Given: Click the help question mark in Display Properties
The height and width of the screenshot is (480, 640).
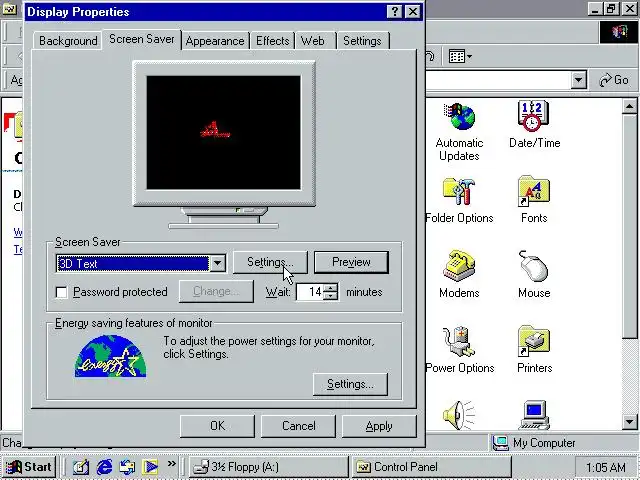Looking at the screenshot, I should coord(394,11).
